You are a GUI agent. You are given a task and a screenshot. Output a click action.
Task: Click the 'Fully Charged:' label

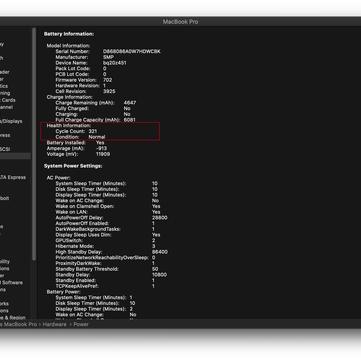[71, 108]
